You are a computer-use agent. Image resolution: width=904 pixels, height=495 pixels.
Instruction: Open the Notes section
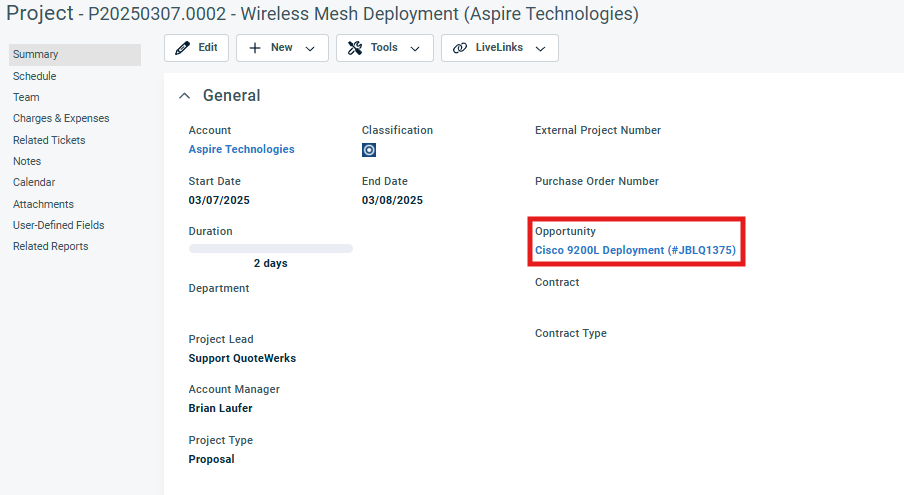click(28, 161)
